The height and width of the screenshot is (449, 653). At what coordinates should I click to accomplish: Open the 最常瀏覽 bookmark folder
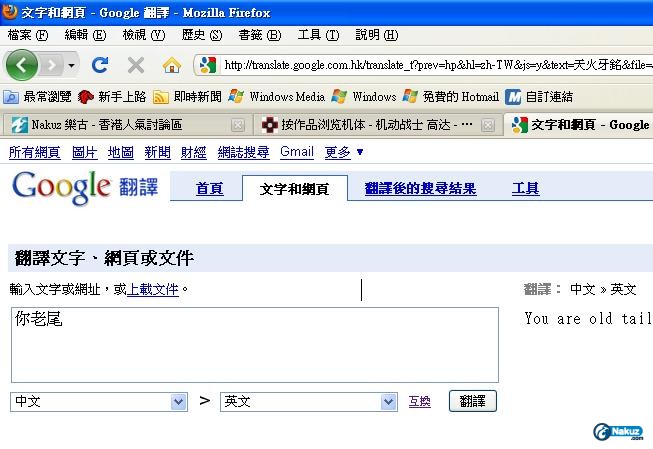tap(37, 97)
